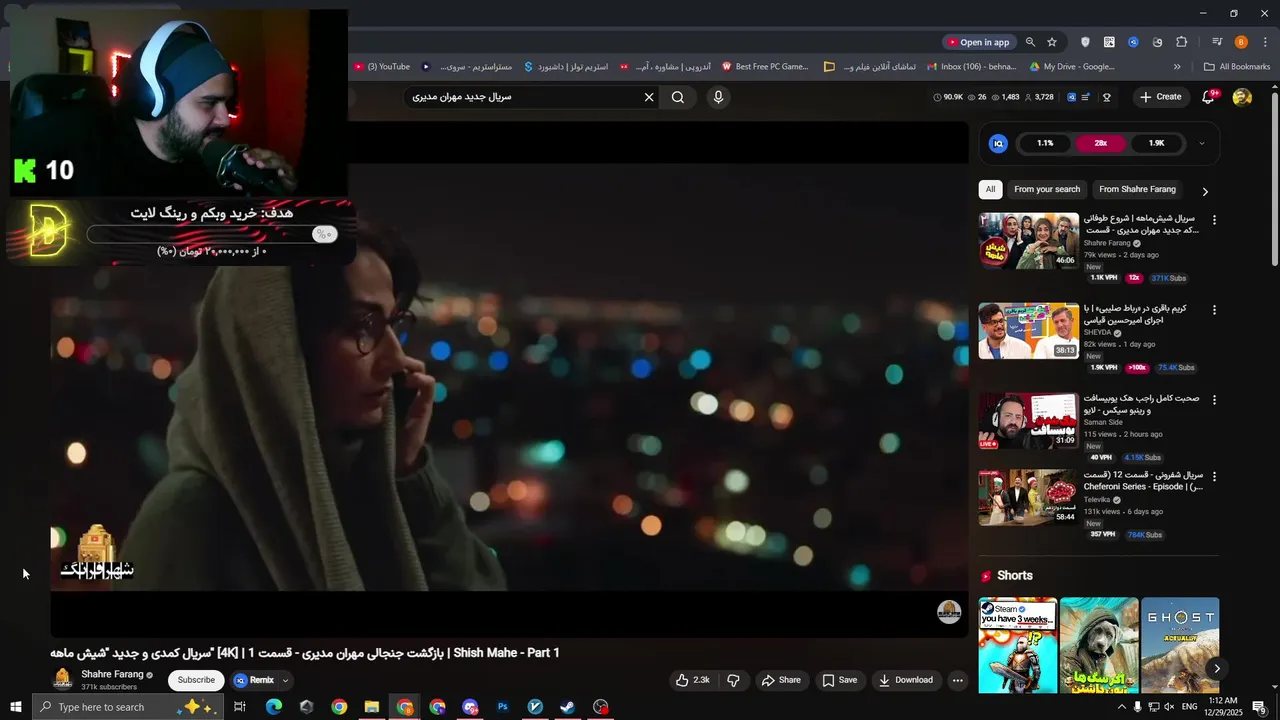Click the Download button

click(905, 680)
